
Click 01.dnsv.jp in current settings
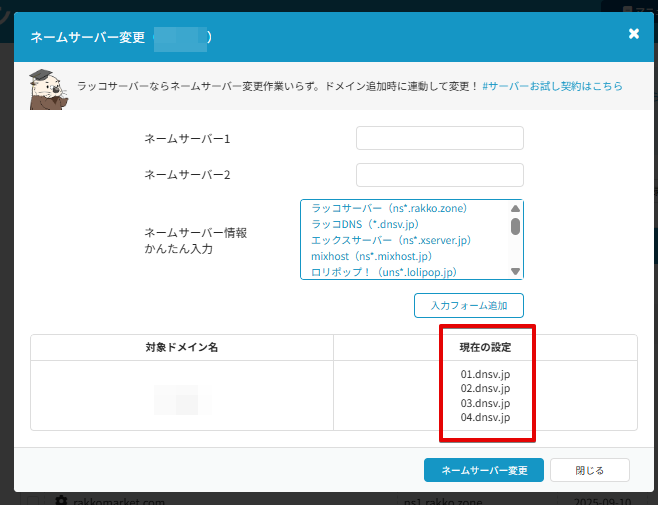[486, 374]
